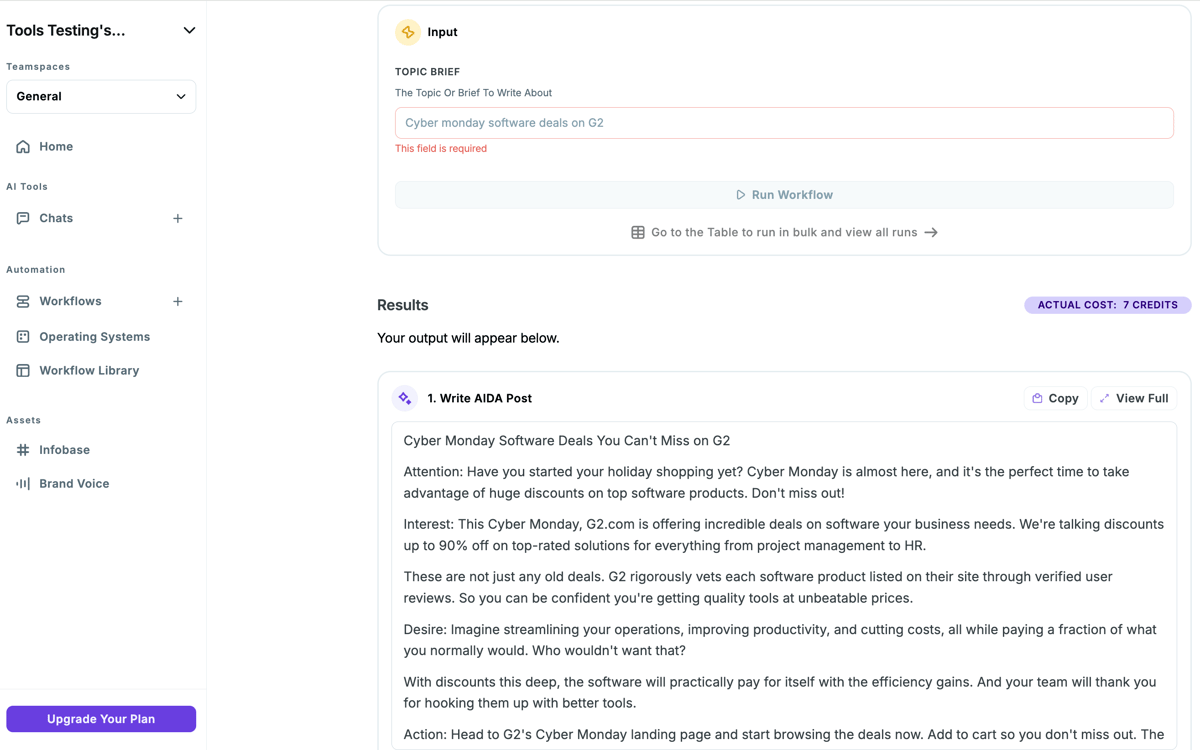Screen dimensions: 1200x750
Task: Click the lightning Input step icon
Action: (407, 32)
